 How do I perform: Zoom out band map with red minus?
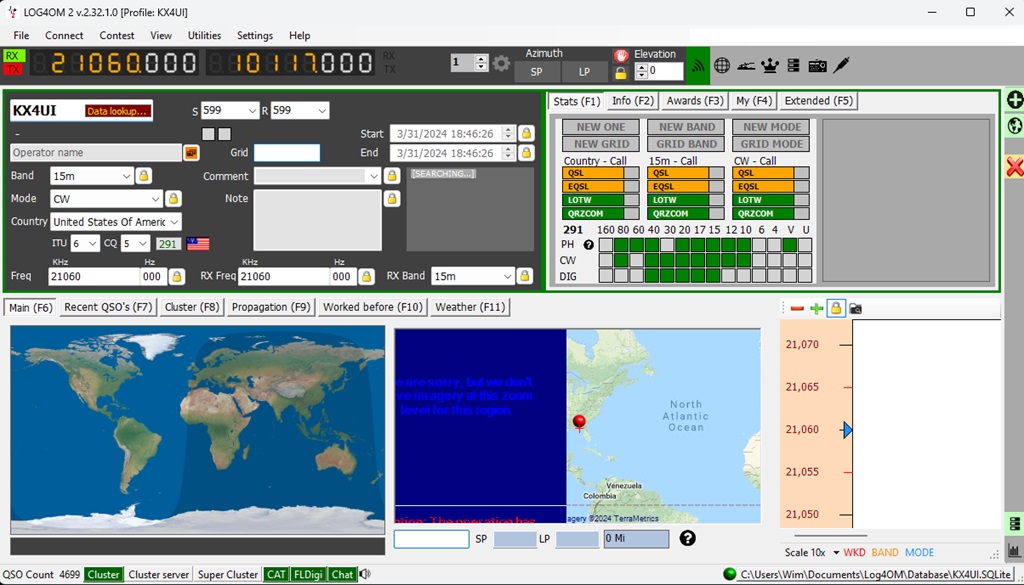[x=797, y=308]
